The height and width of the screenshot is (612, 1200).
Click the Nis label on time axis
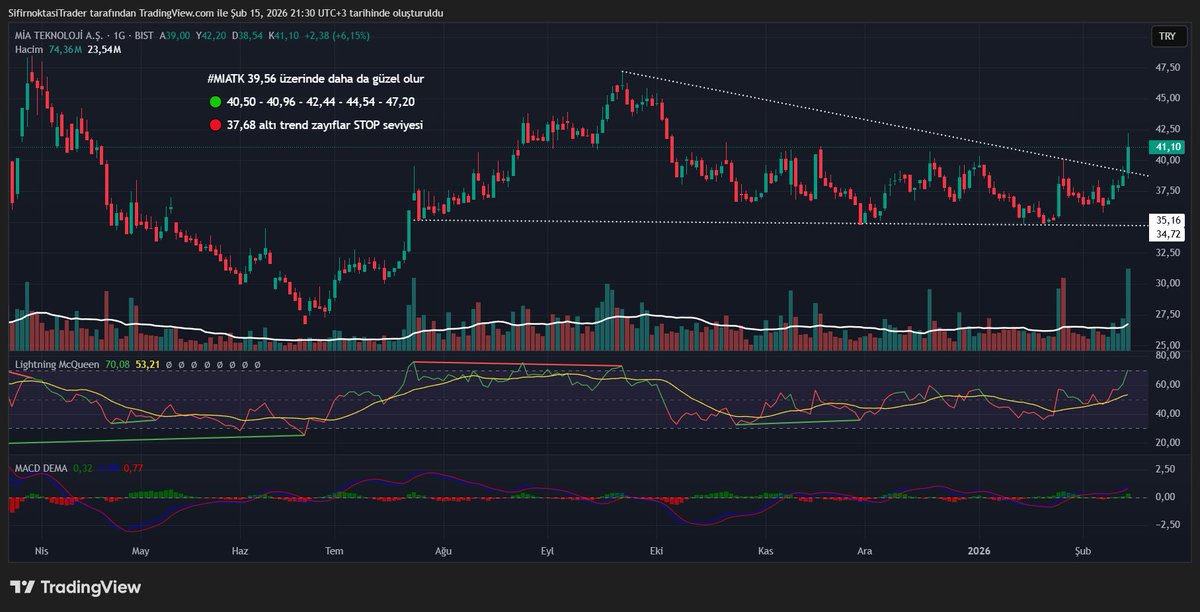pos(41,551)
